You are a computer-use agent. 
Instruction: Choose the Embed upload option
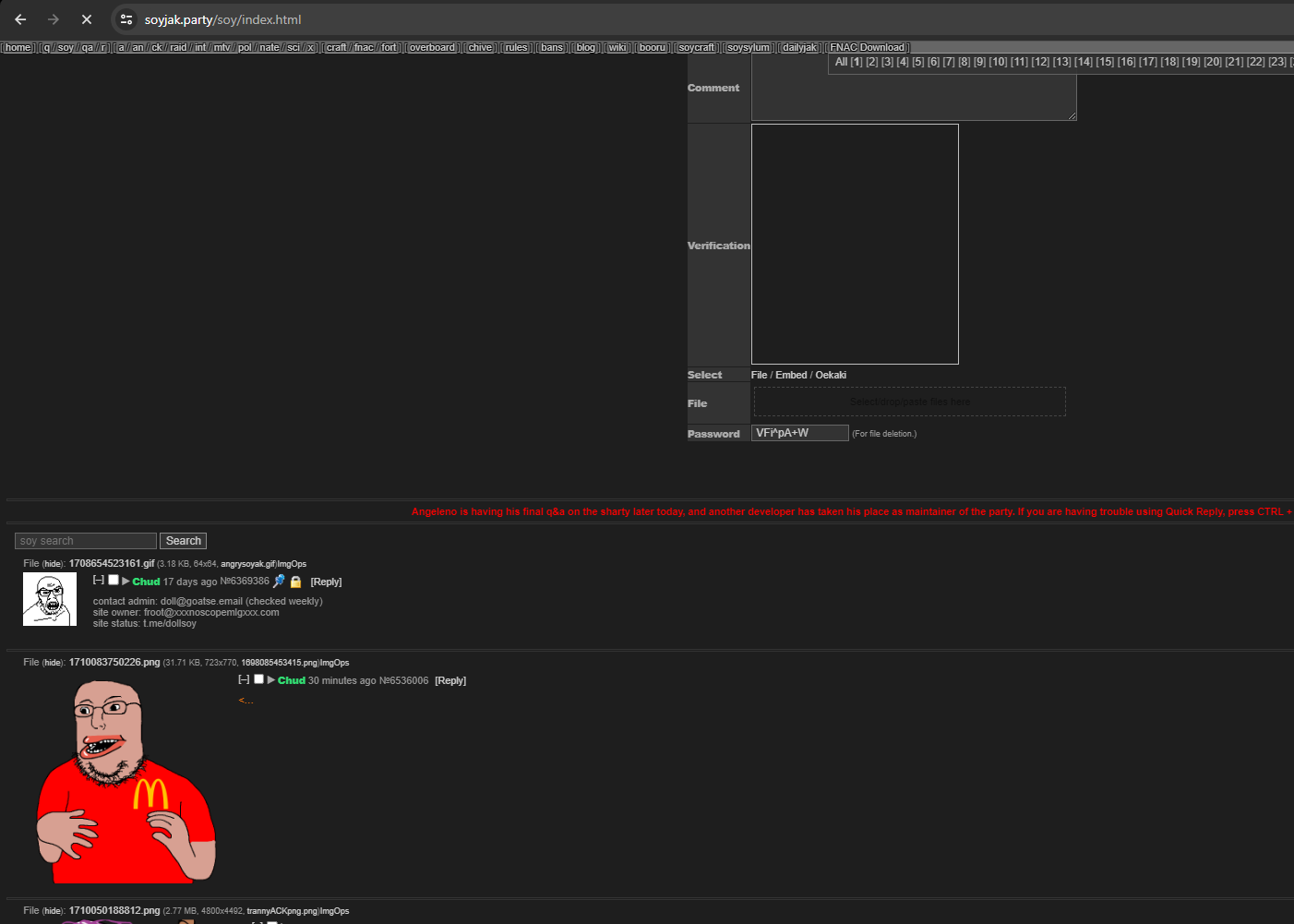791,375
